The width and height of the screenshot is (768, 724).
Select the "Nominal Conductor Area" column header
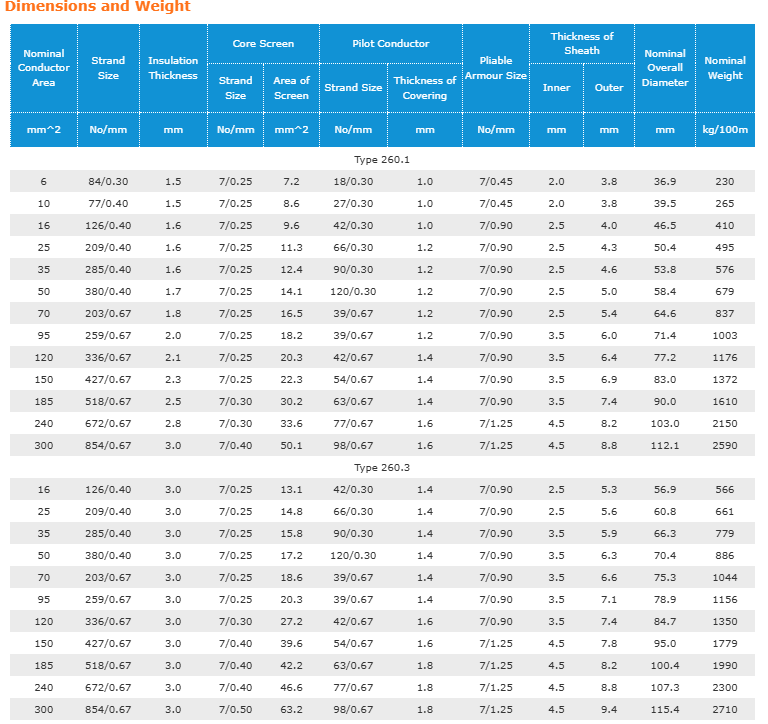click(x=44, y=68)
